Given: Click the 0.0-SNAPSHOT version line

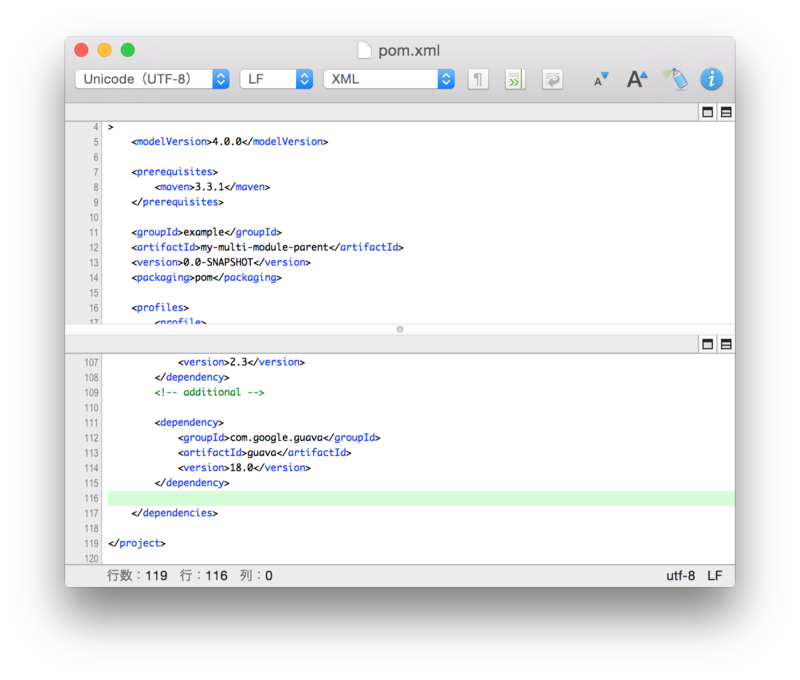Looking at the screenshot, I should [x=221, y=262].
